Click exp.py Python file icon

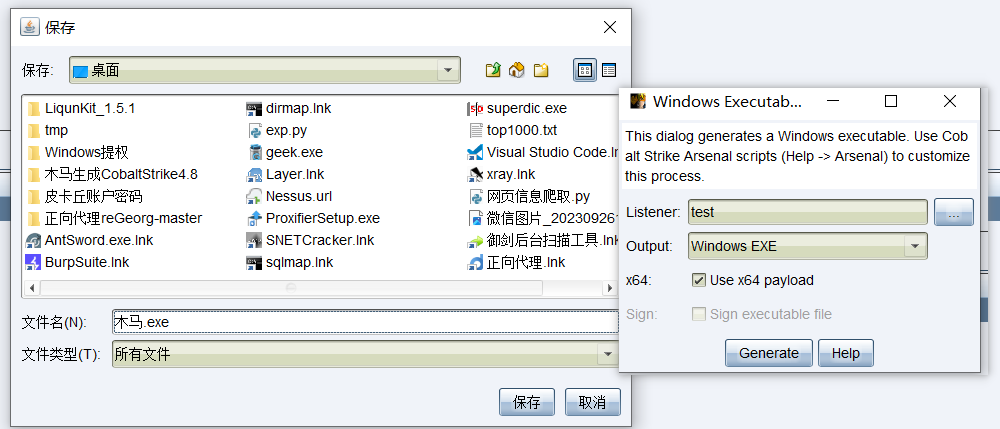tap(254, 131)
